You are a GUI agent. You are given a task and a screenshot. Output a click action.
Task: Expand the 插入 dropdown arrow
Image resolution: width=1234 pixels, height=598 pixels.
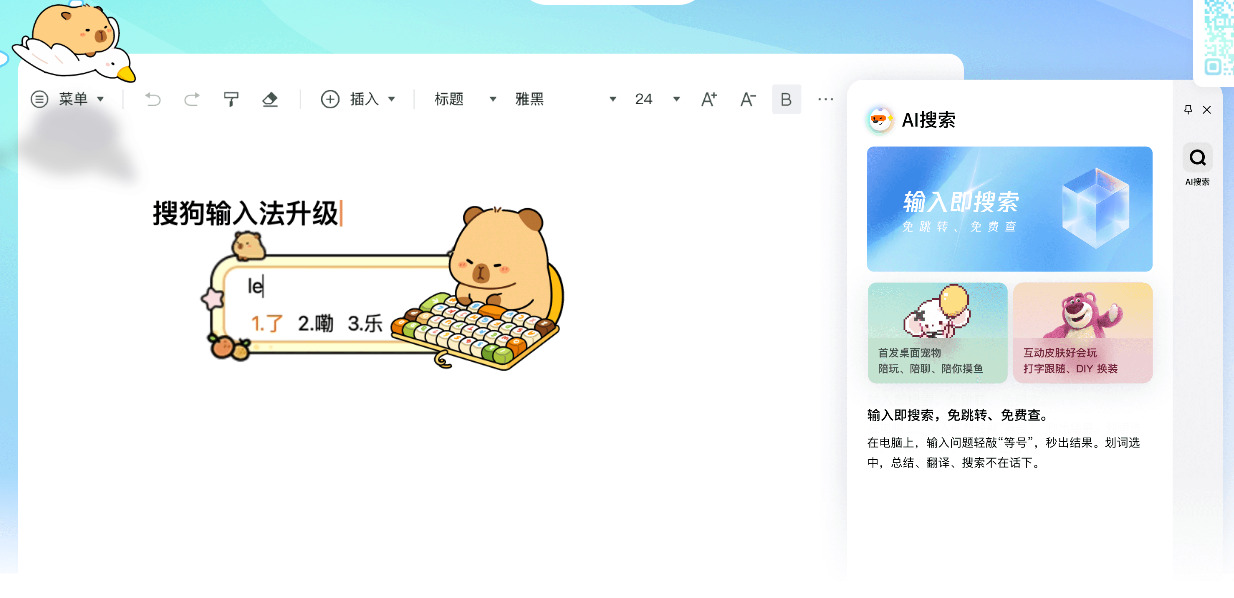tap(391, 99)
